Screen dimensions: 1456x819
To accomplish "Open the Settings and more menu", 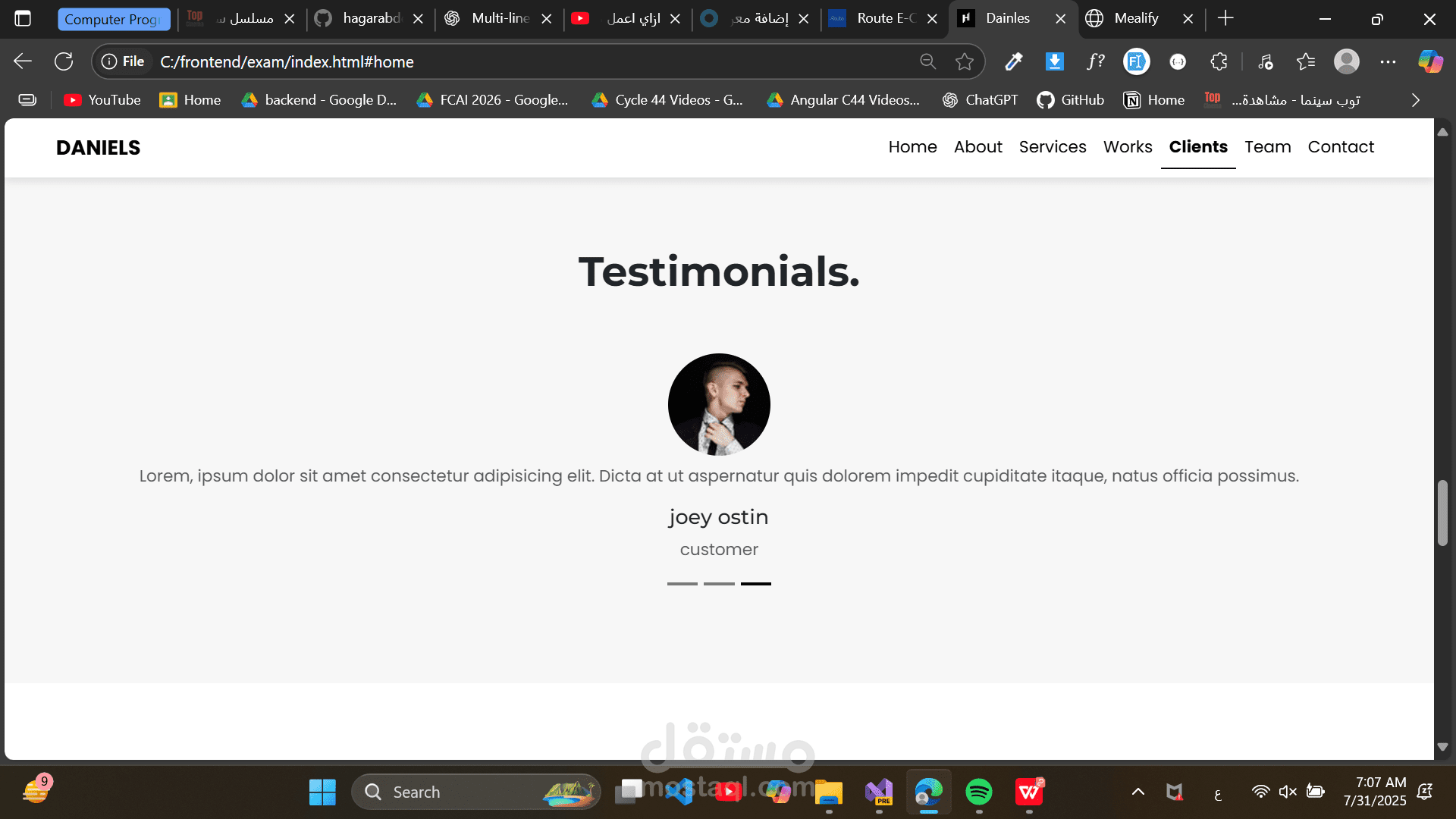I will pos(1388,61).
